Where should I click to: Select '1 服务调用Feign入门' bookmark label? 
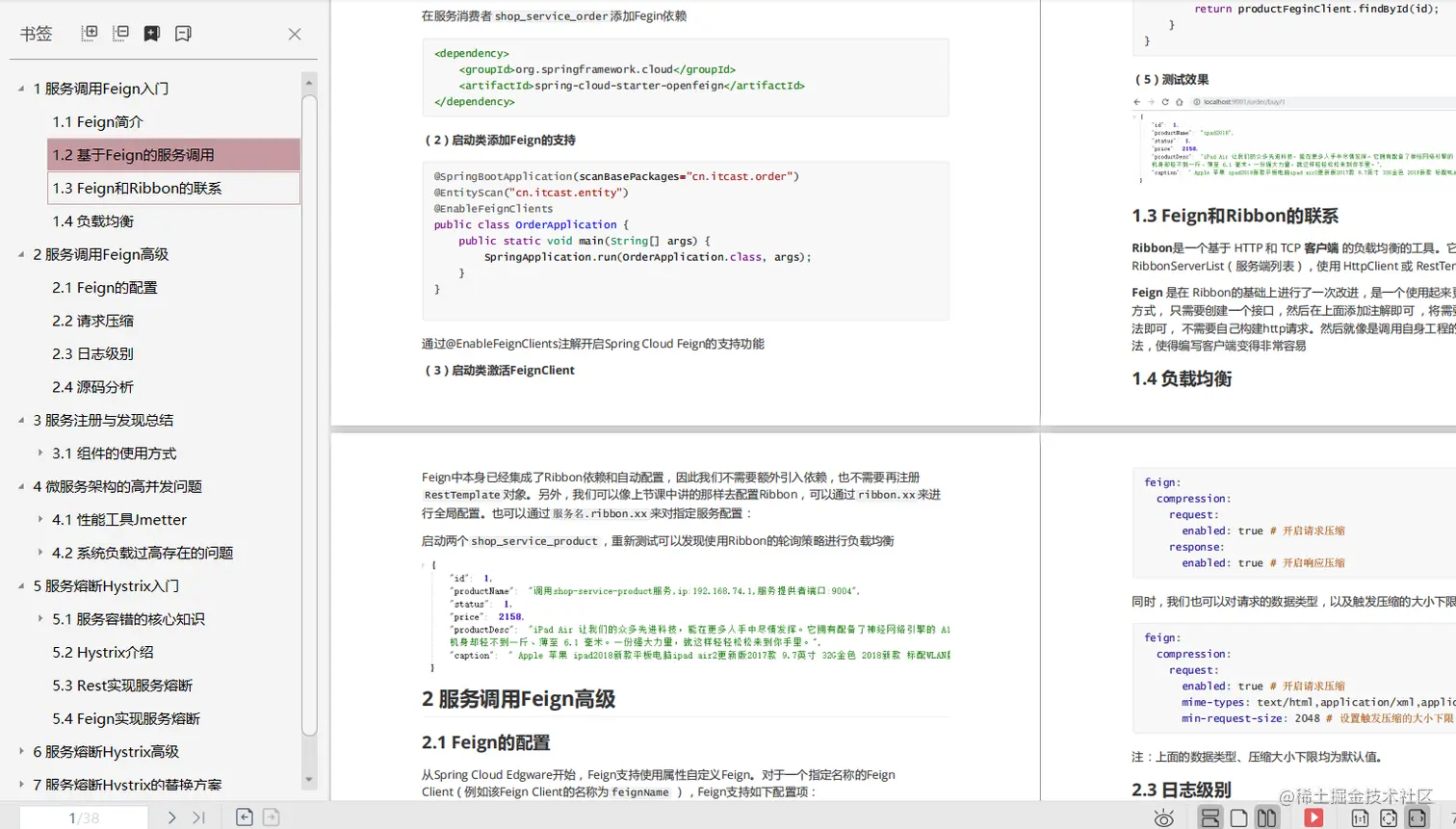tap(101, 89)
